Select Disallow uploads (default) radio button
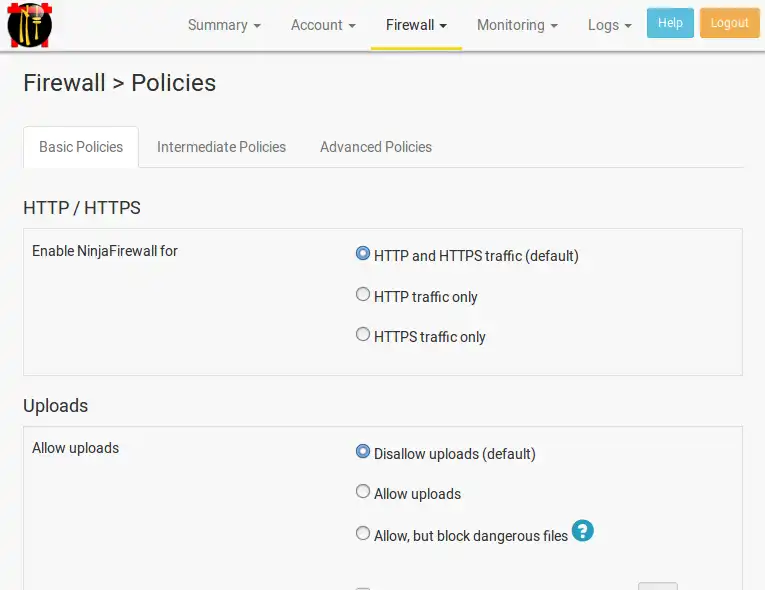 tap(362, 451)
